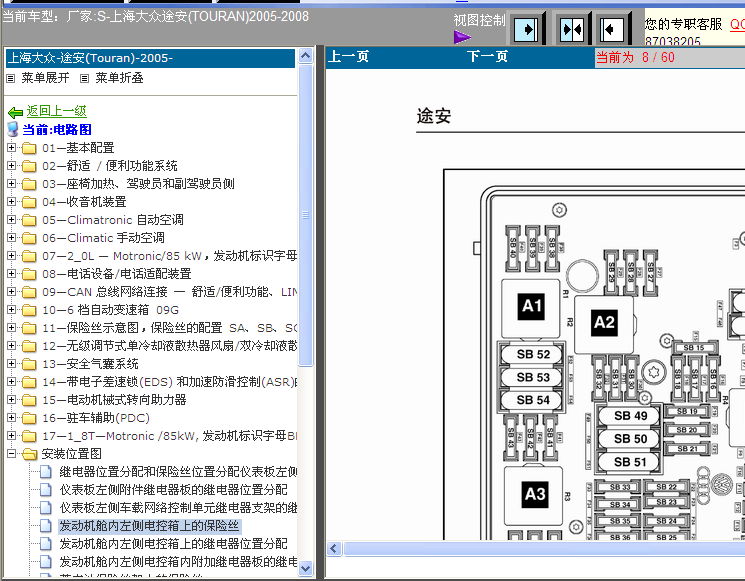Collapse the 安装位置图 folder

[x=11, y=454]
